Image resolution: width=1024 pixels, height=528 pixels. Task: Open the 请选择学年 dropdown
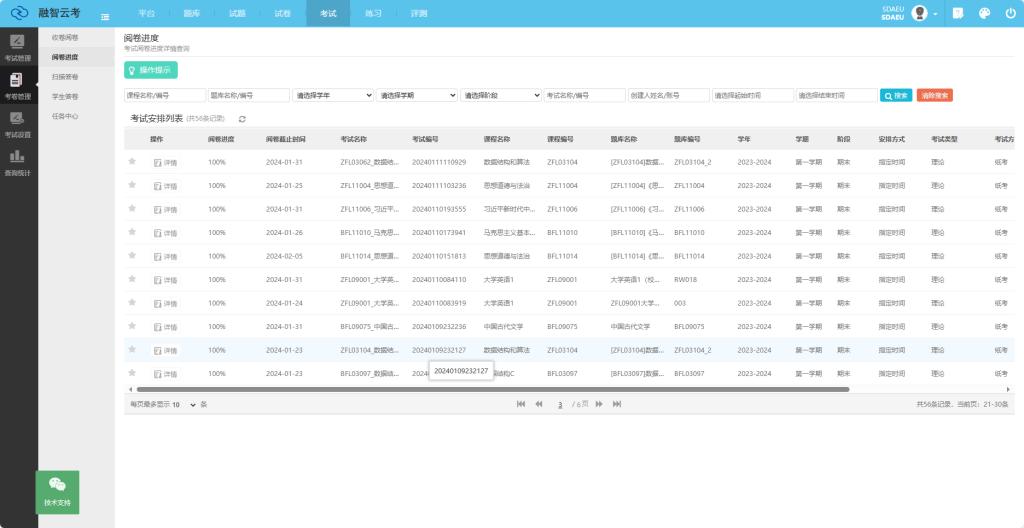[x=333, y=95]
